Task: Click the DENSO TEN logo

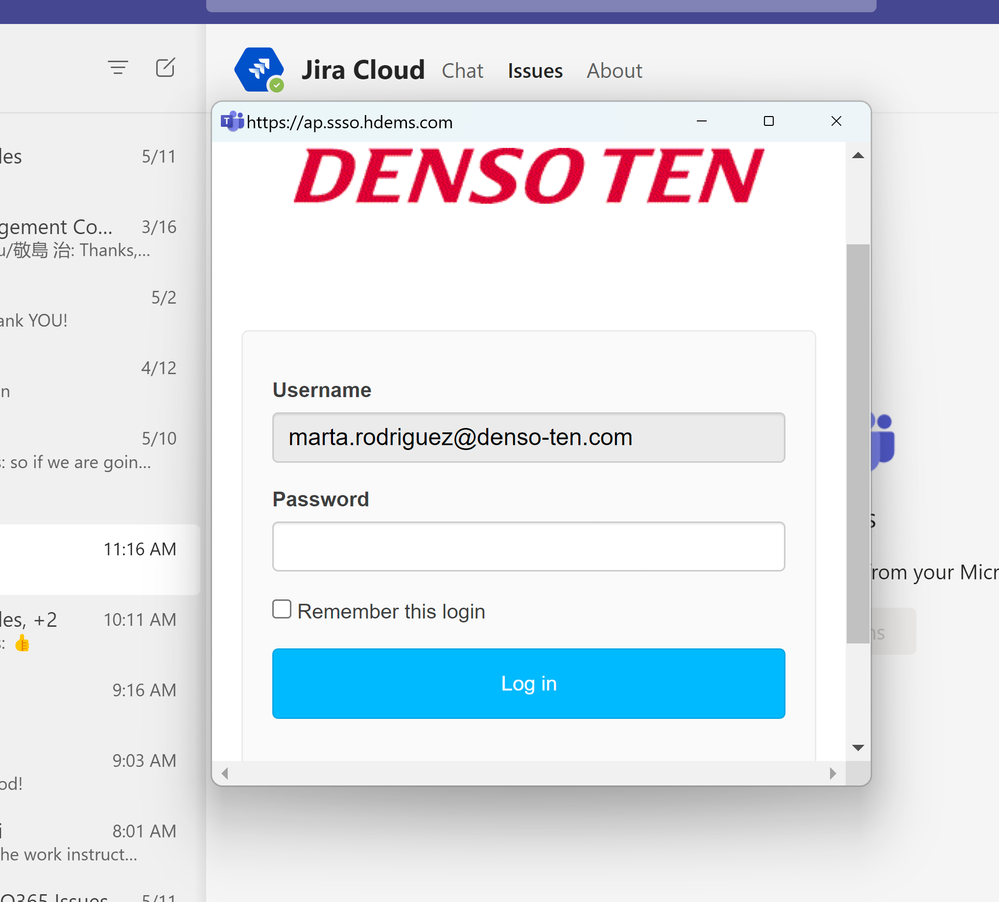Action: point(528,176)
